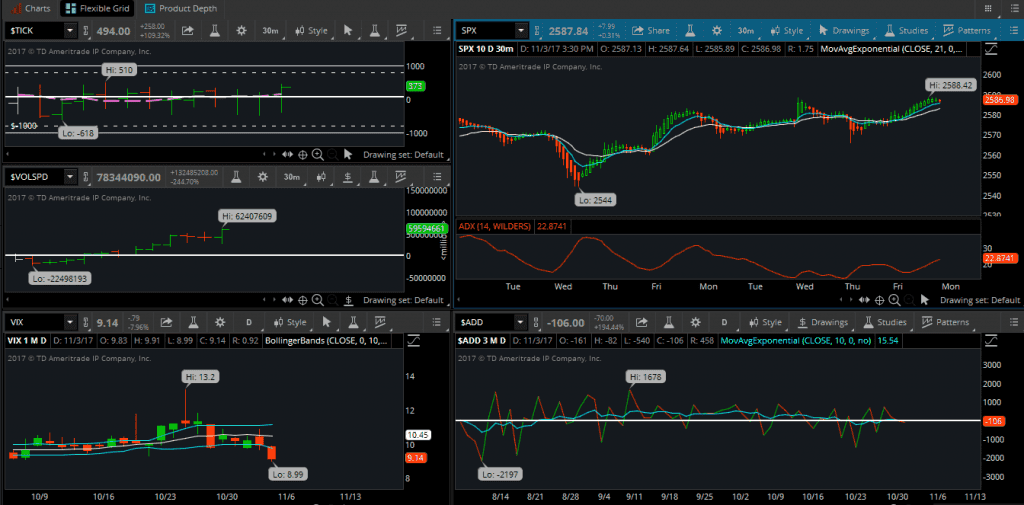This screenshot has width=1024, height=505.
Task: Open the $TICK 30m timeframe selector
Action: coord(269,30)
